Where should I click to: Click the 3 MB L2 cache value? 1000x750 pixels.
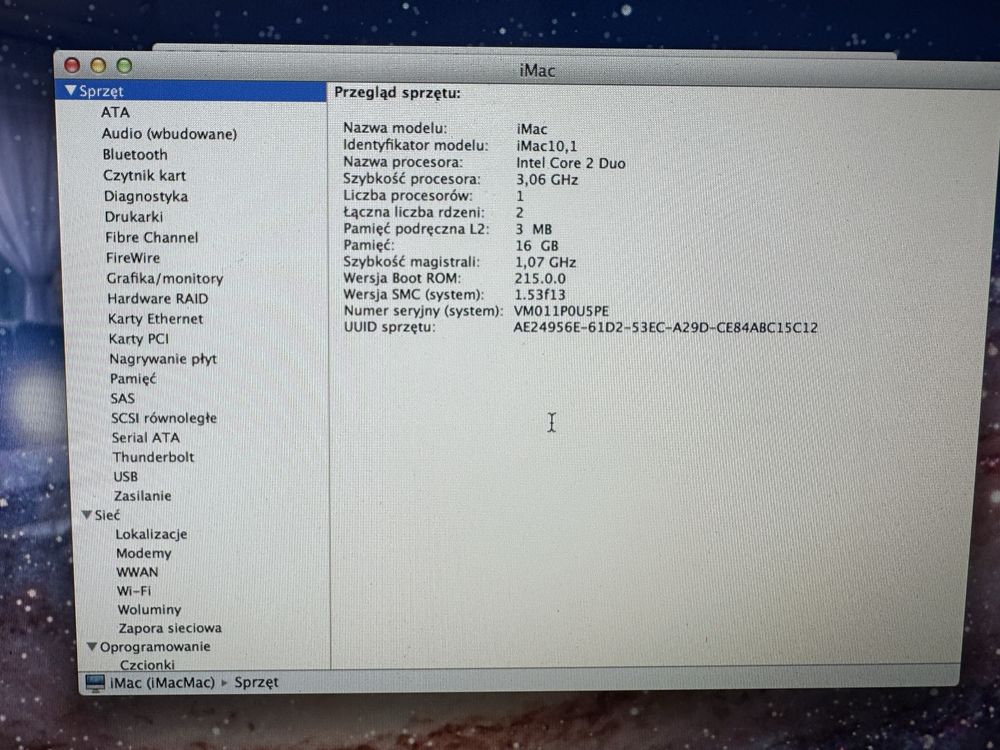pos(534,229)
